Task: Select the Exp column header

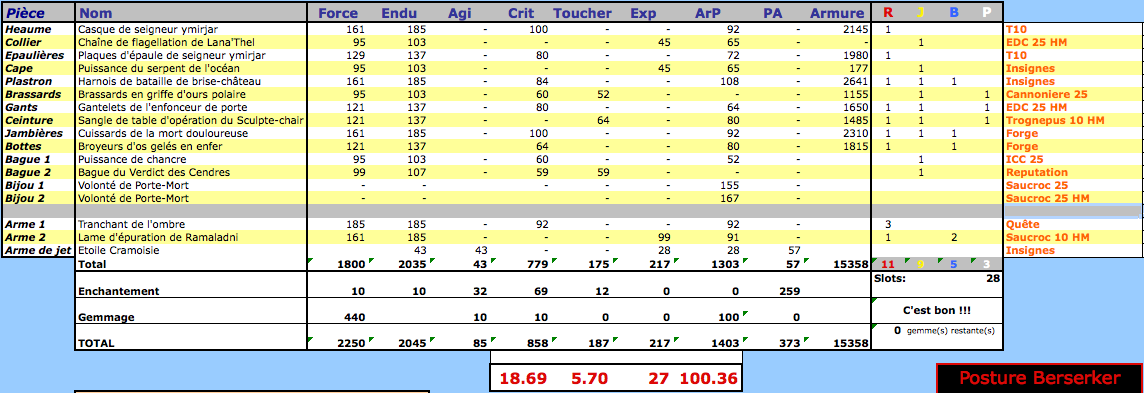Action: 643,13
